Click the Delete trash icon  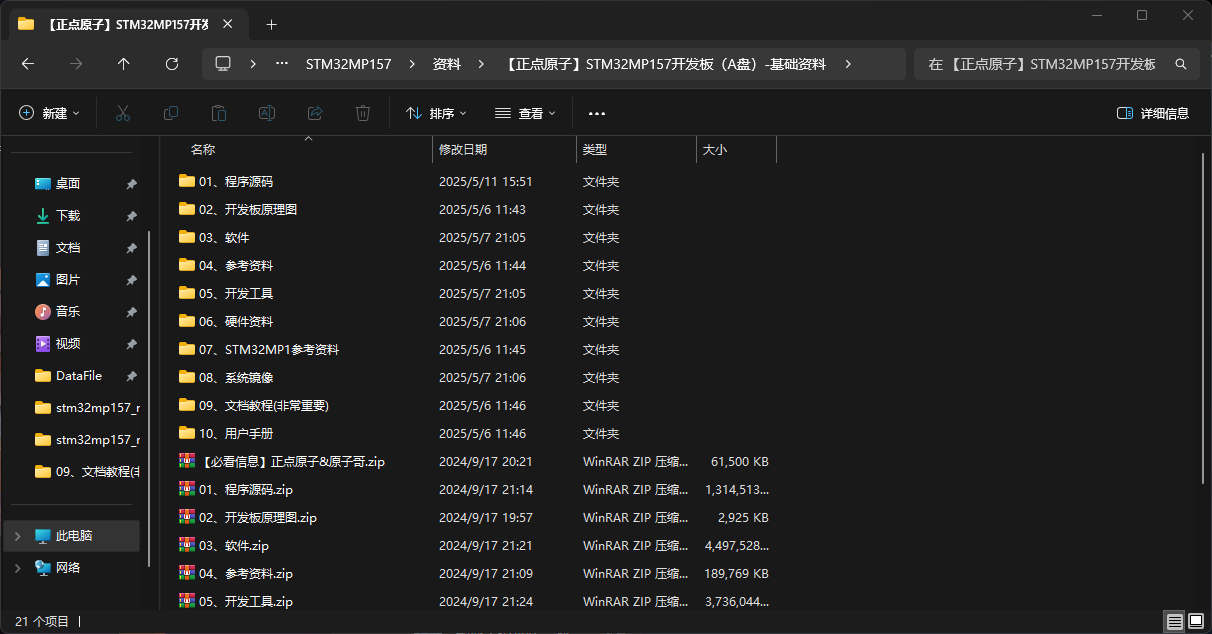pos(363,113)
